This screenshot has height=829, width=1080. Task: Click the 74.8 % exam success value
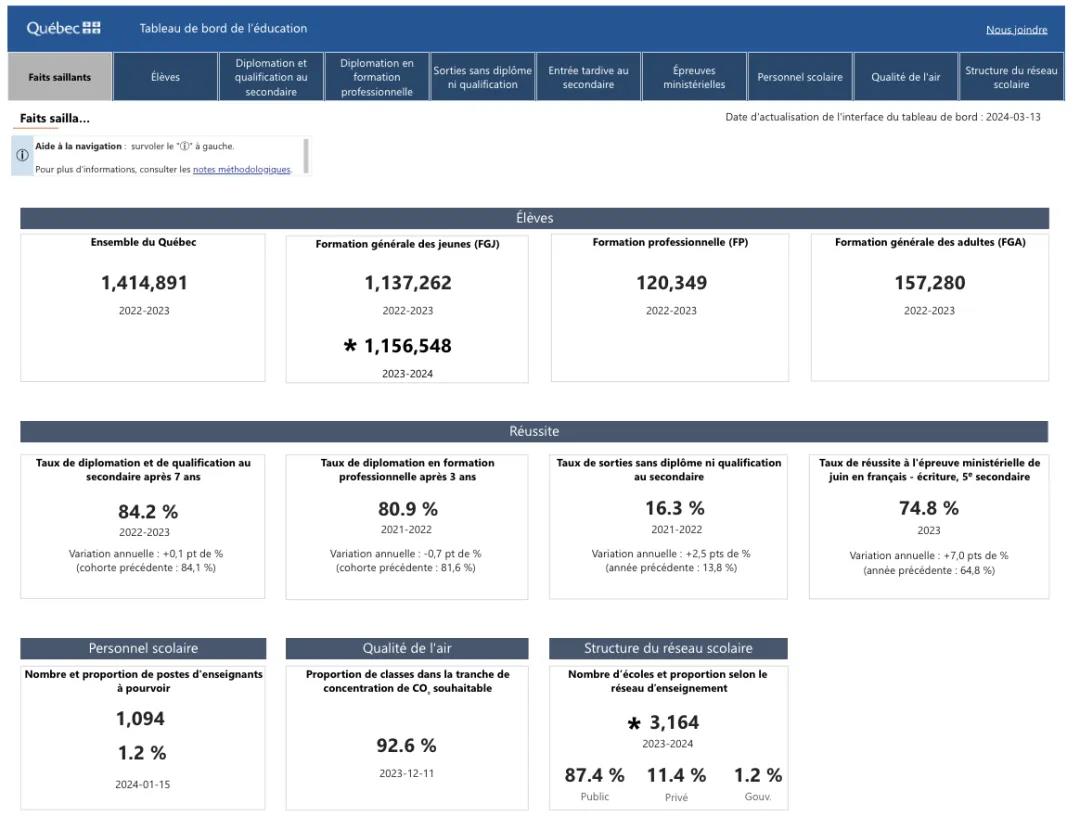tap(929, 508)
